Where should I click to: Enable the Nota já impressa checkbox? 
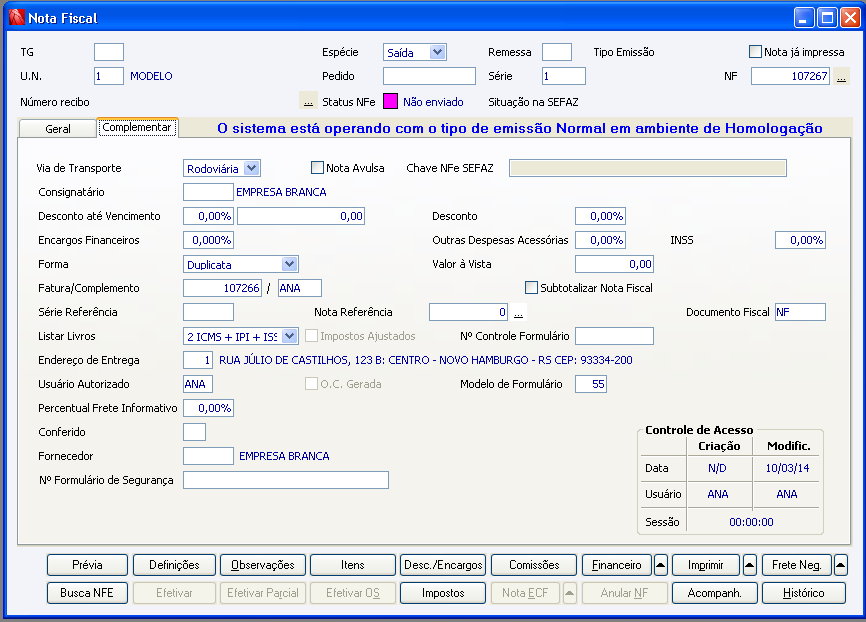(755, 52)
